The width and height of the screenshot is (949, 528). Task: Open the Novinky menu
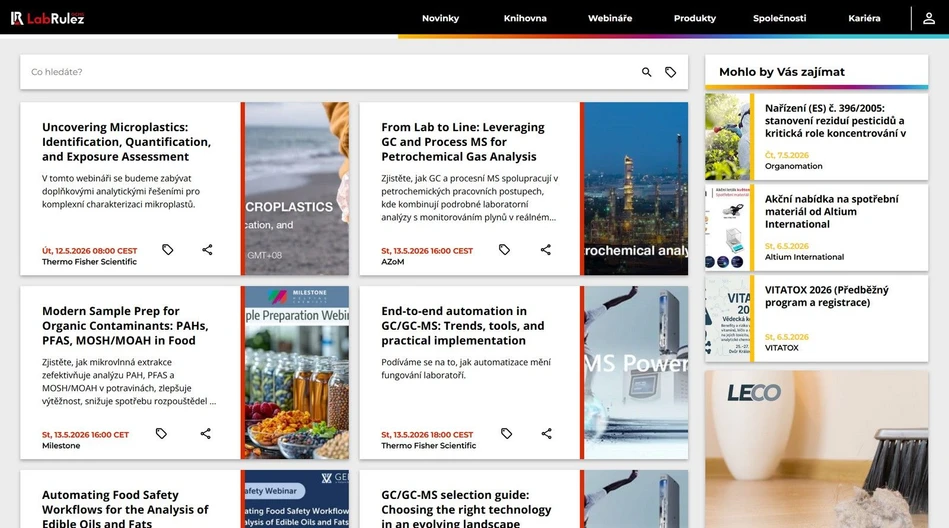coord(441,18)
